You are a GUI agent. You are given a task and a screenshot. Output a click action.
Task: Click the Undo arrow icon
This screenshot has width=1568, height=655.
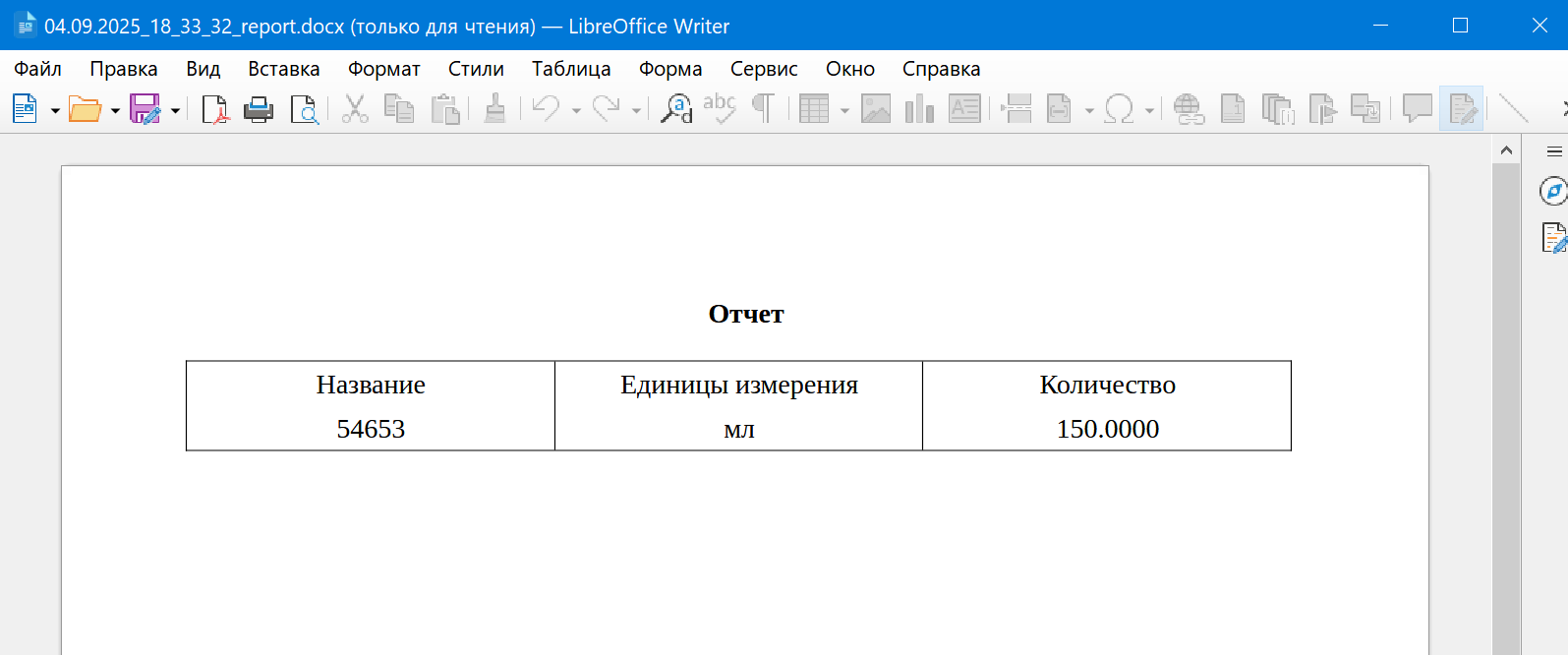[x=546, y=108]
